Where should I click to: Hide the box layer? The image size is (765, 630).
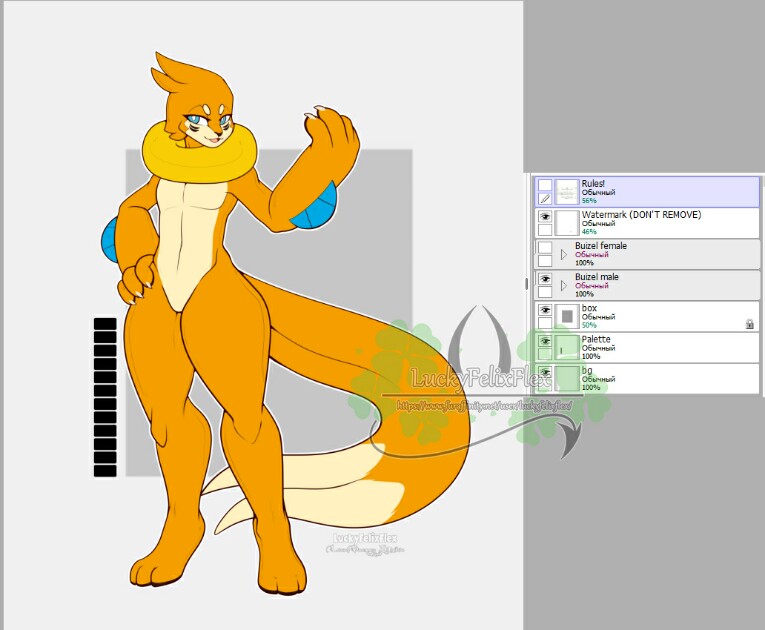tap(545, 310)
